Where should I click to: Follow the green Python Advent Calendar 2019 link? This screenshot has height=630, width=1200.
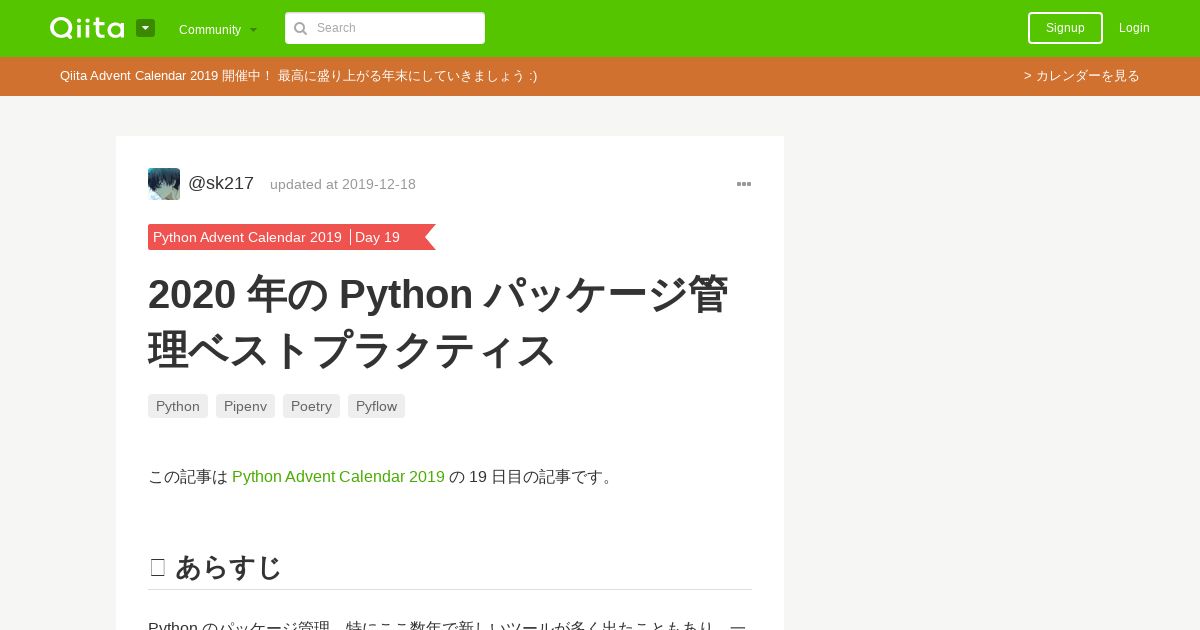pyautogui.click(x=338, y=477)
